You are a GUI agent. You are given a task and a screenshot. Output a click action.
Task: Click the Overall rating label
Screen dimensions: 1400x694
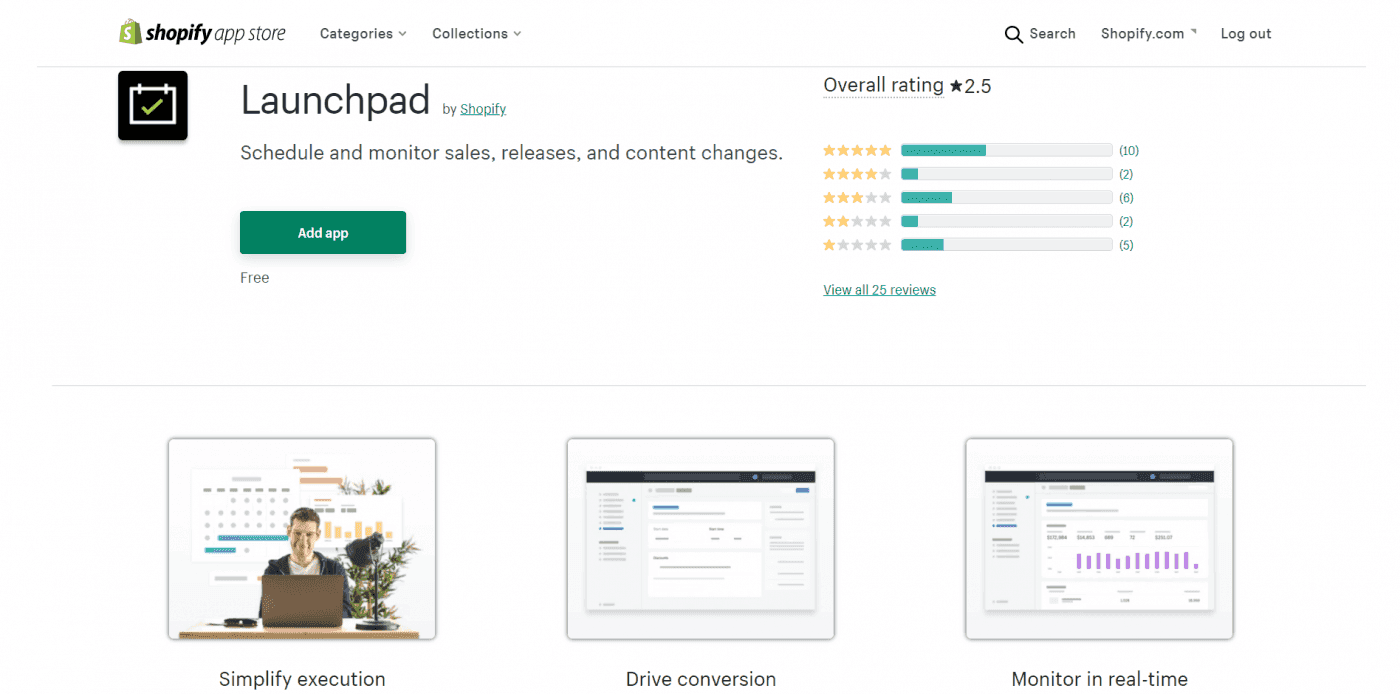(883, 86)
